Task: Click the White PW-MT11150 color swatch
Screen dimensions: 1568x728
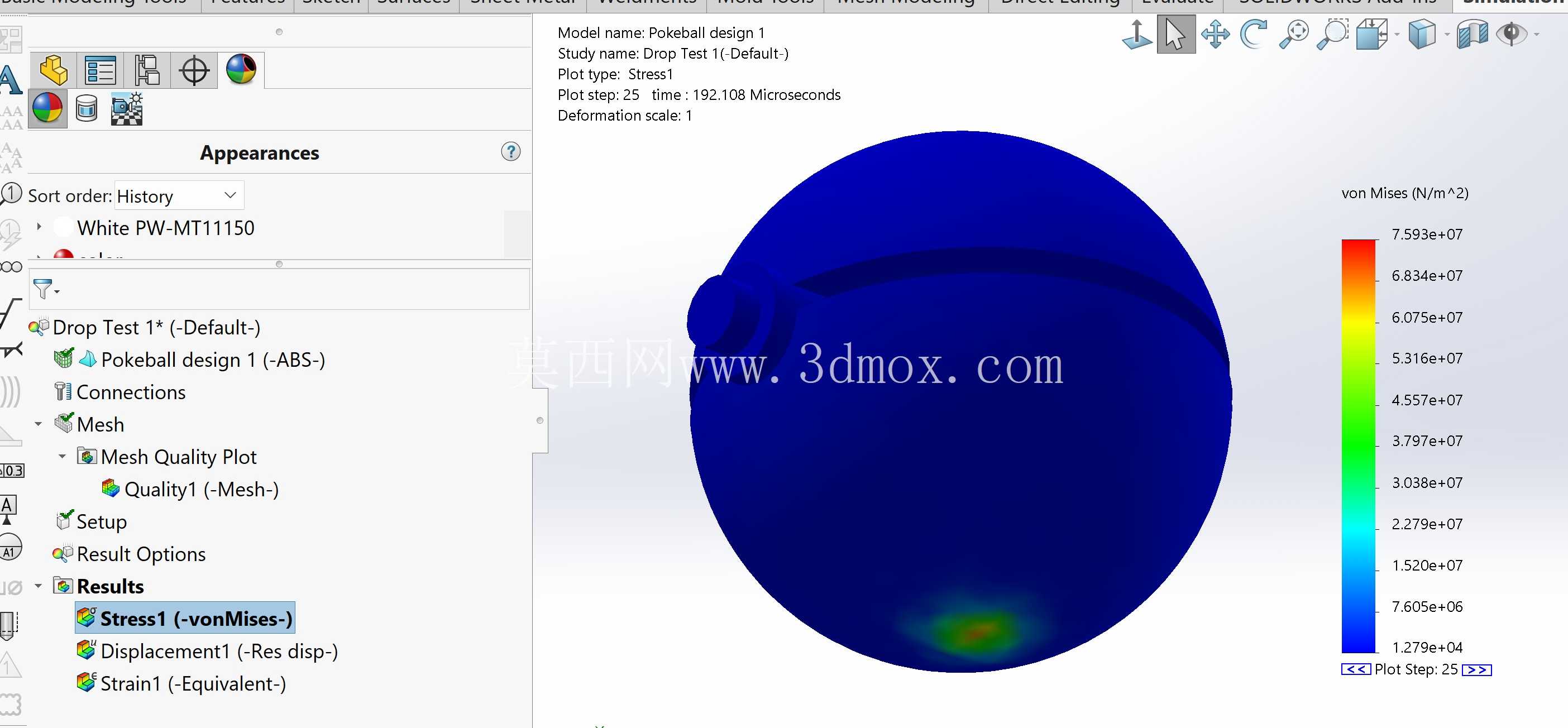Action: pos(63,227)
